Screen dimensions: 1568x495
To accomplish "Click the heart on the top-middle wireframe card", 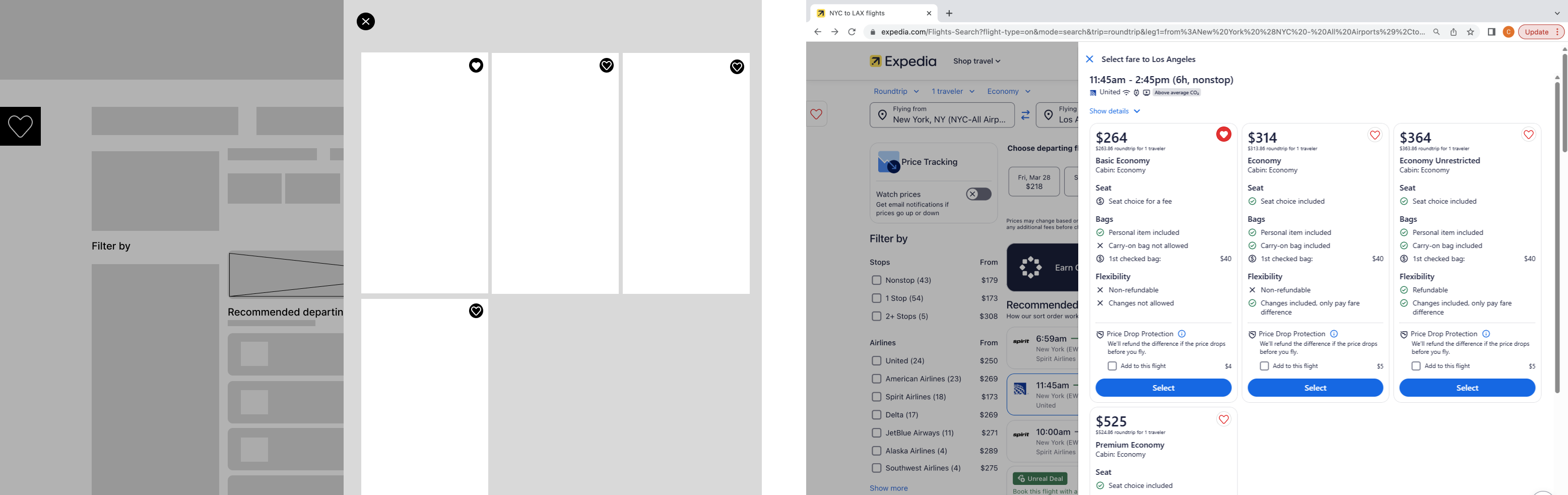I will click(606, 65).
